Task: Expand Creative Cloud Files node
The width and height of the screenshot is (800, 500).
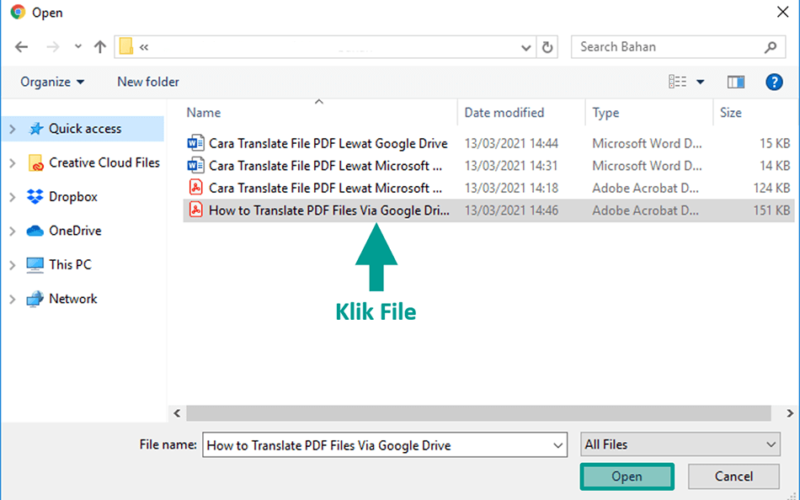Action: click(13, 163)
